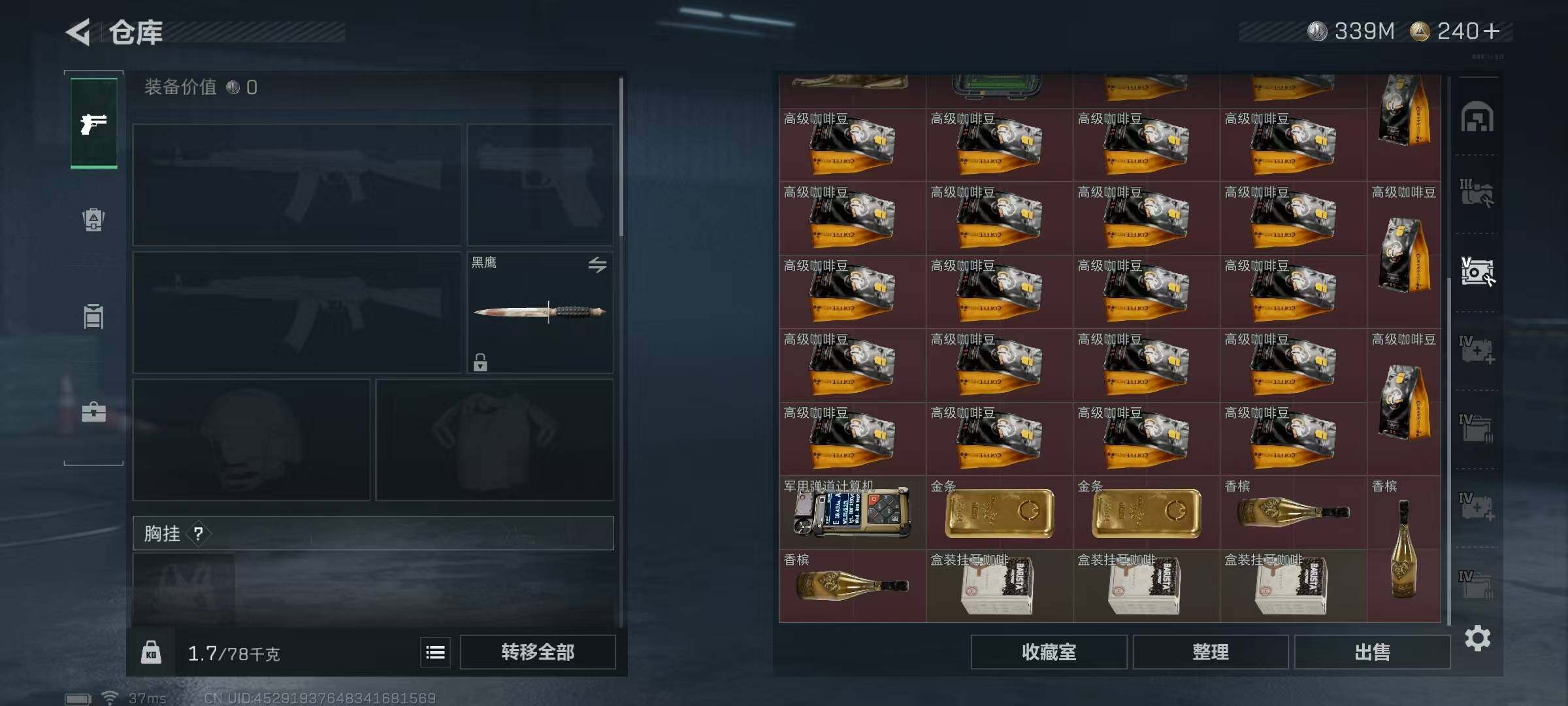The image size is (1568, 706).
Task: Open the toolbox case sidebar icon
Action: point(93,412)
